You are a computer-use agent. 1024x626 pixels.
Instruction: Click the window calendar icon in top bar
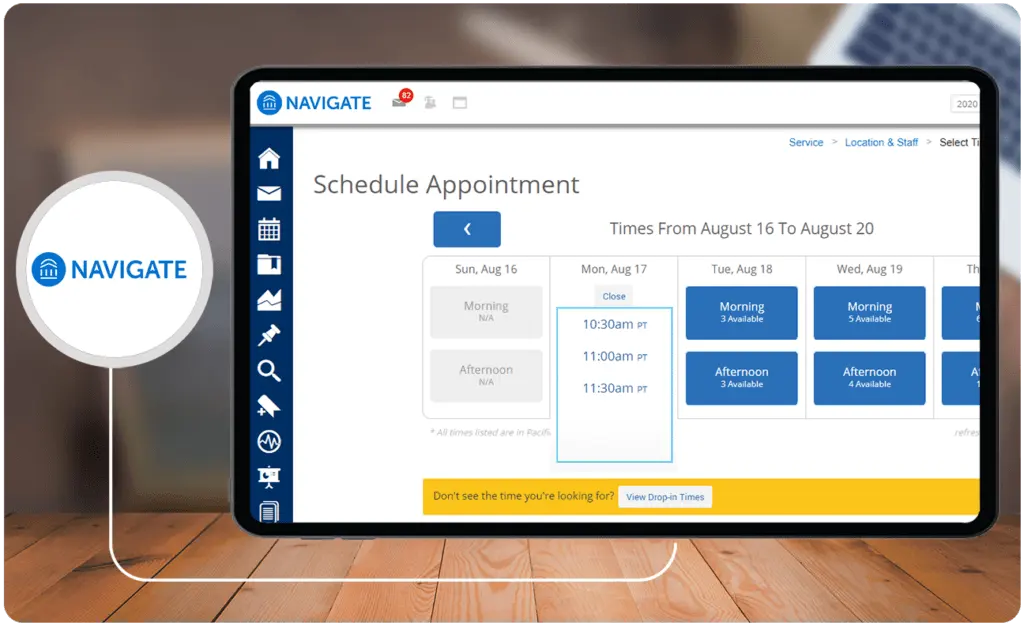(460, 102)
